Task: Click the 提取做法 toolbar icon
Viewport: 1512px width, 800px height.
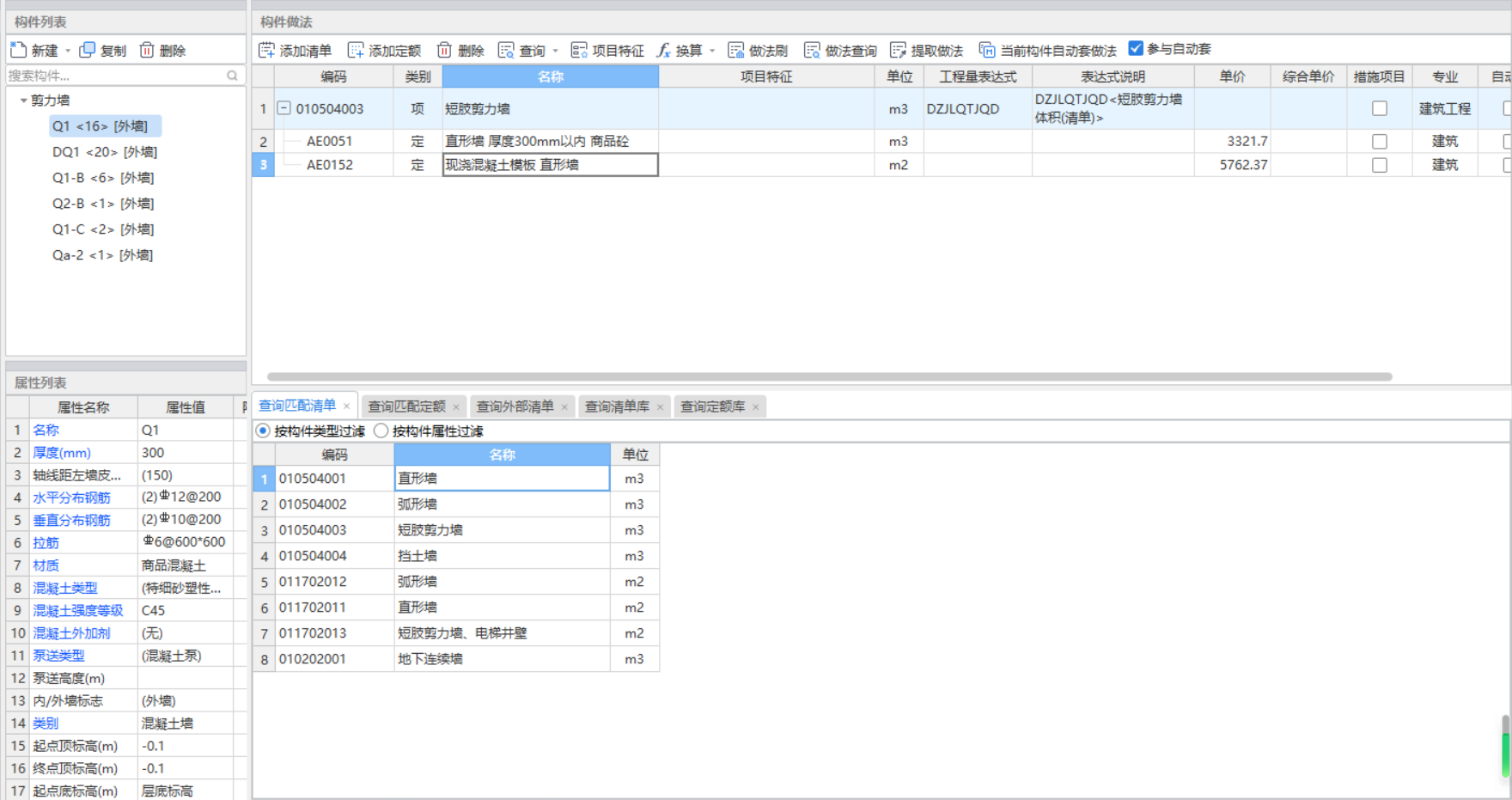Action: point(899,51)
